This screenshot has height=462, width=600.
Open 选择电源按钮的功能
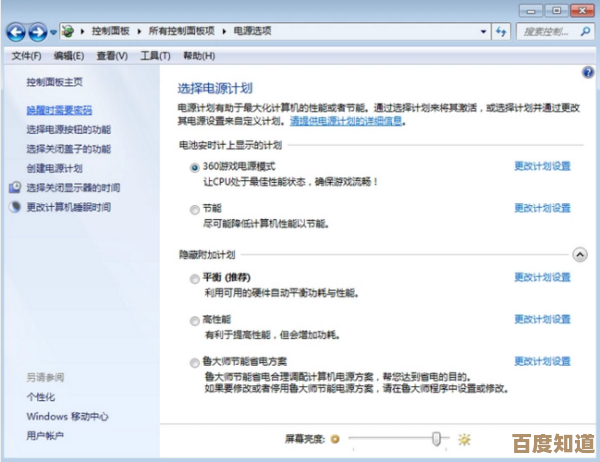point(68,130)
